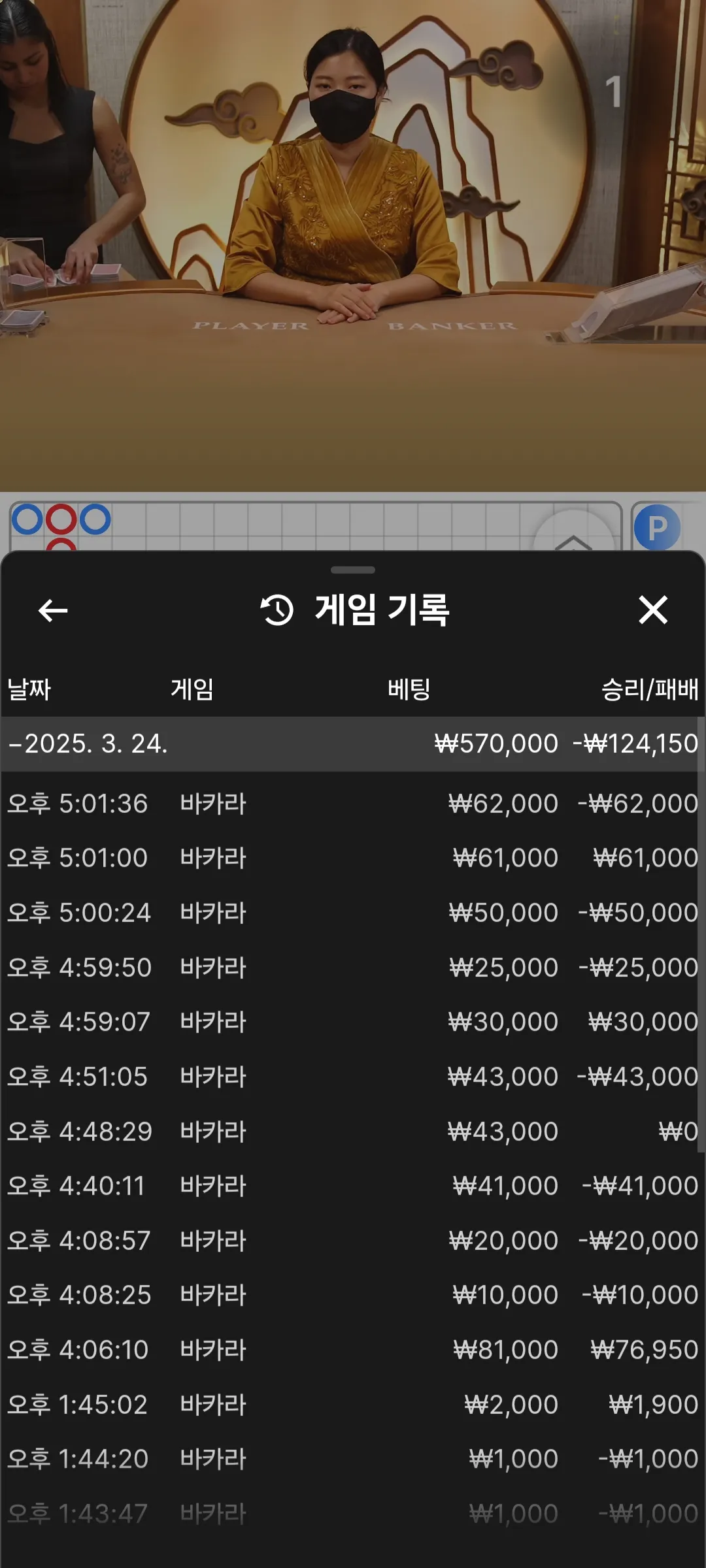View the 오후 4:06:10 round with ₩76,950 win
Image resolution: width=706 pixels, height=1568 pixels.
[x=353, y=1350]
